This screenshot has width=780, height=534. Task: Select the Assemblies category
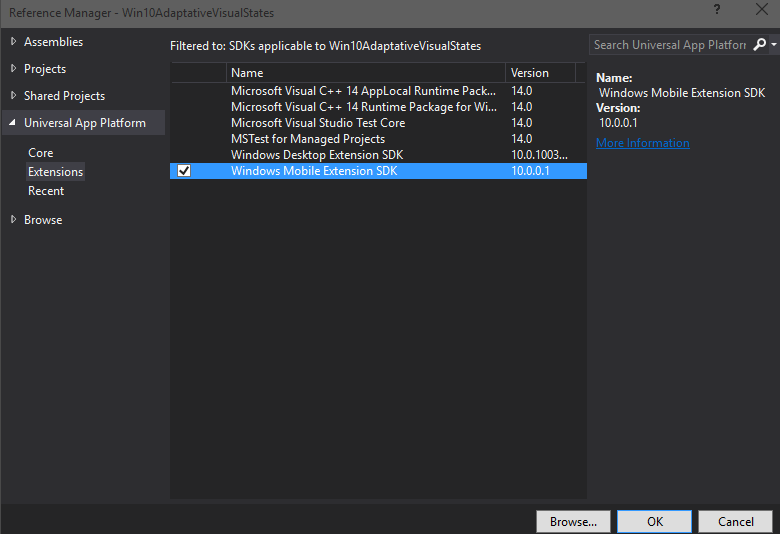point(53,42)
